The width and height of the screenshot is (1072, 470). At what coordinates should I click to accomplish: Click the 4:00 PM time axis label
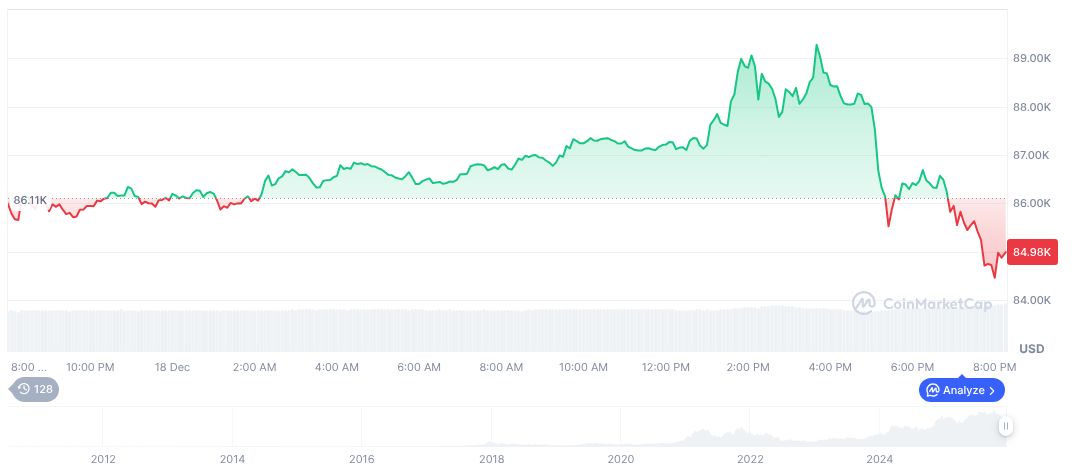pos(829,367)
